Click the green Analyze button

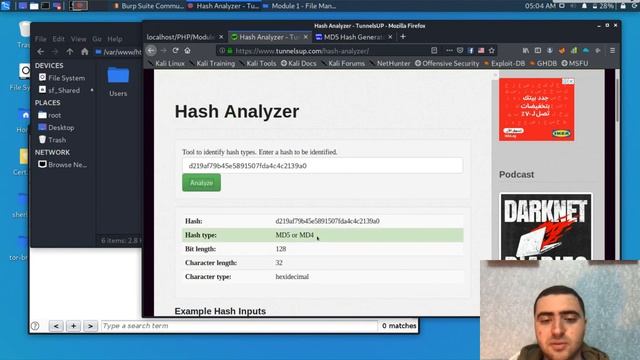click(x=201, y=183)
